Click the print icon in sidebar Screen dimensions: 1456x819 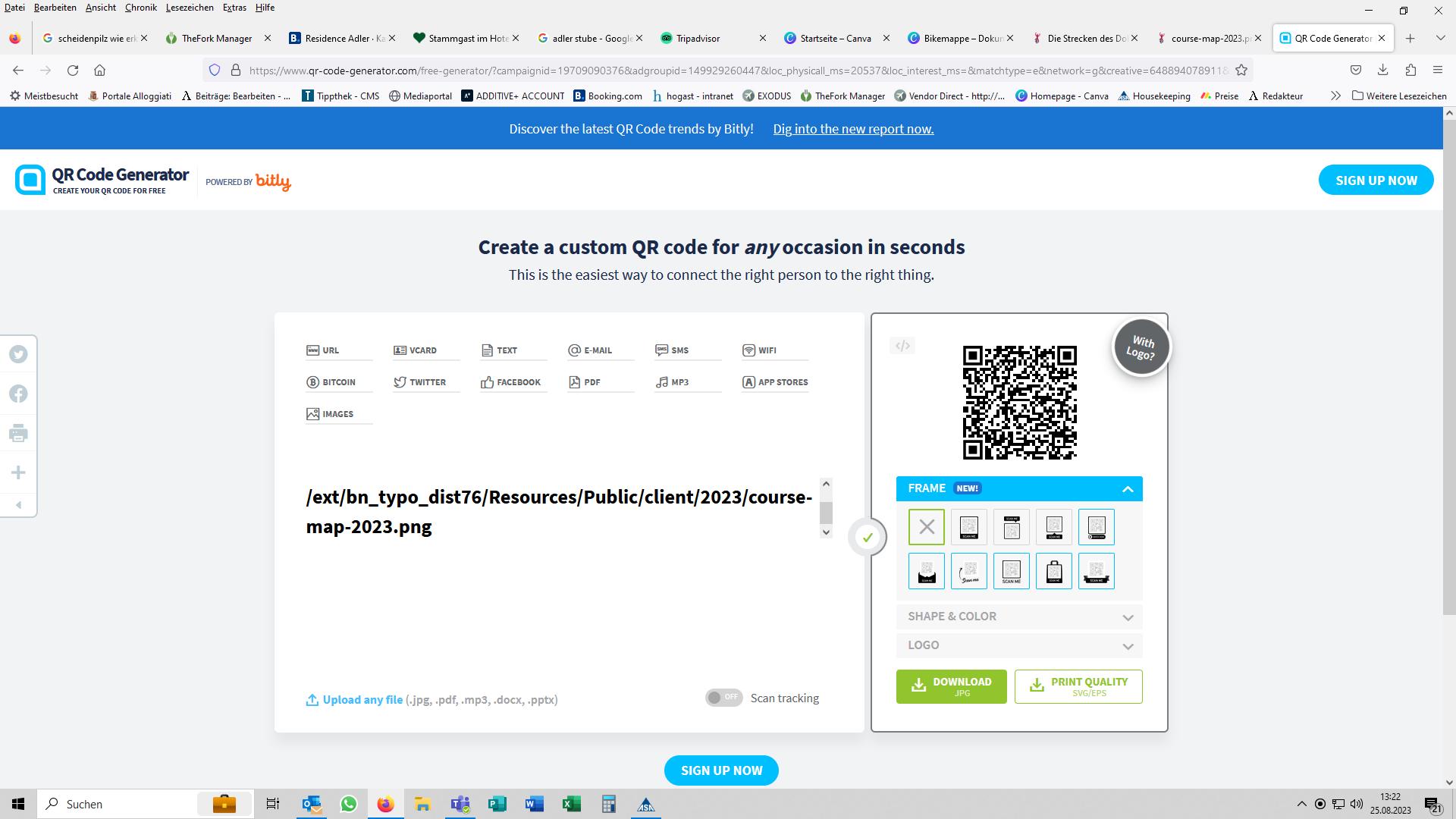[18, 434]
